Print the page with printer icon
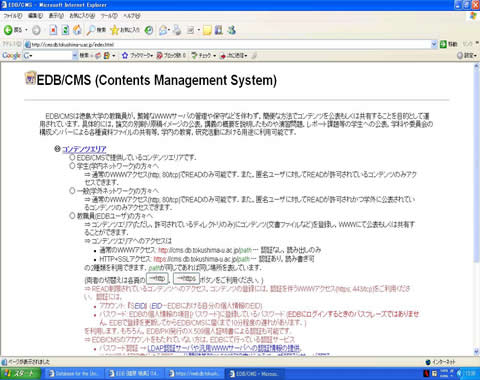 (177, 30)
